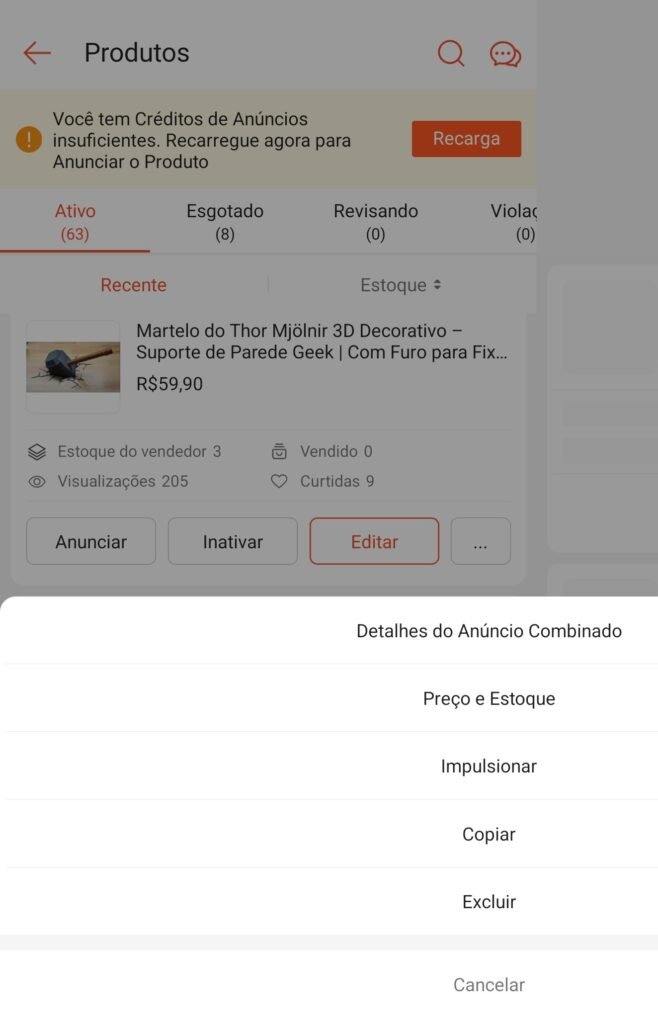
Task: Select the Ativo tab
Action: pyautogui.click(x=75, y=222)
